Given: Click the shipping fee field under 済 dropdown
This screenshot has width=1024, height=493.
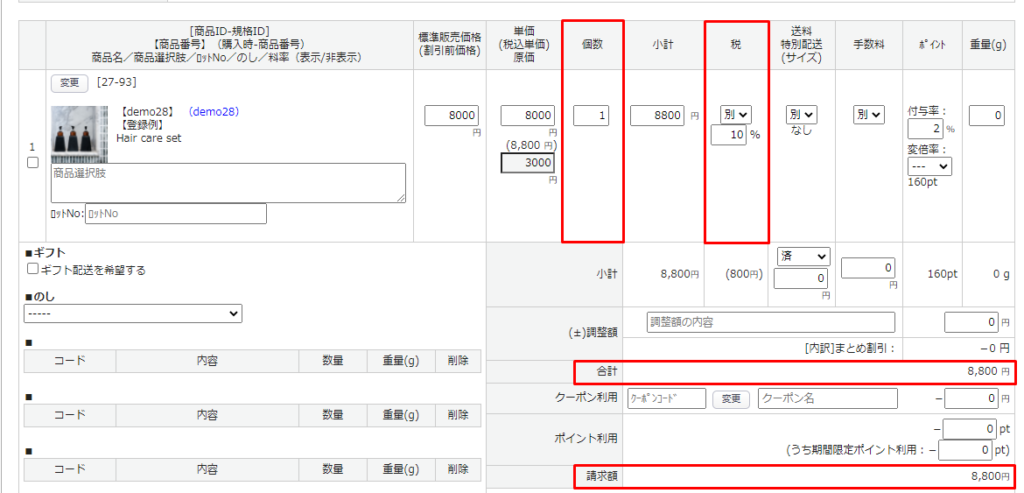Looking at the screenshot, I should (801, 279).
